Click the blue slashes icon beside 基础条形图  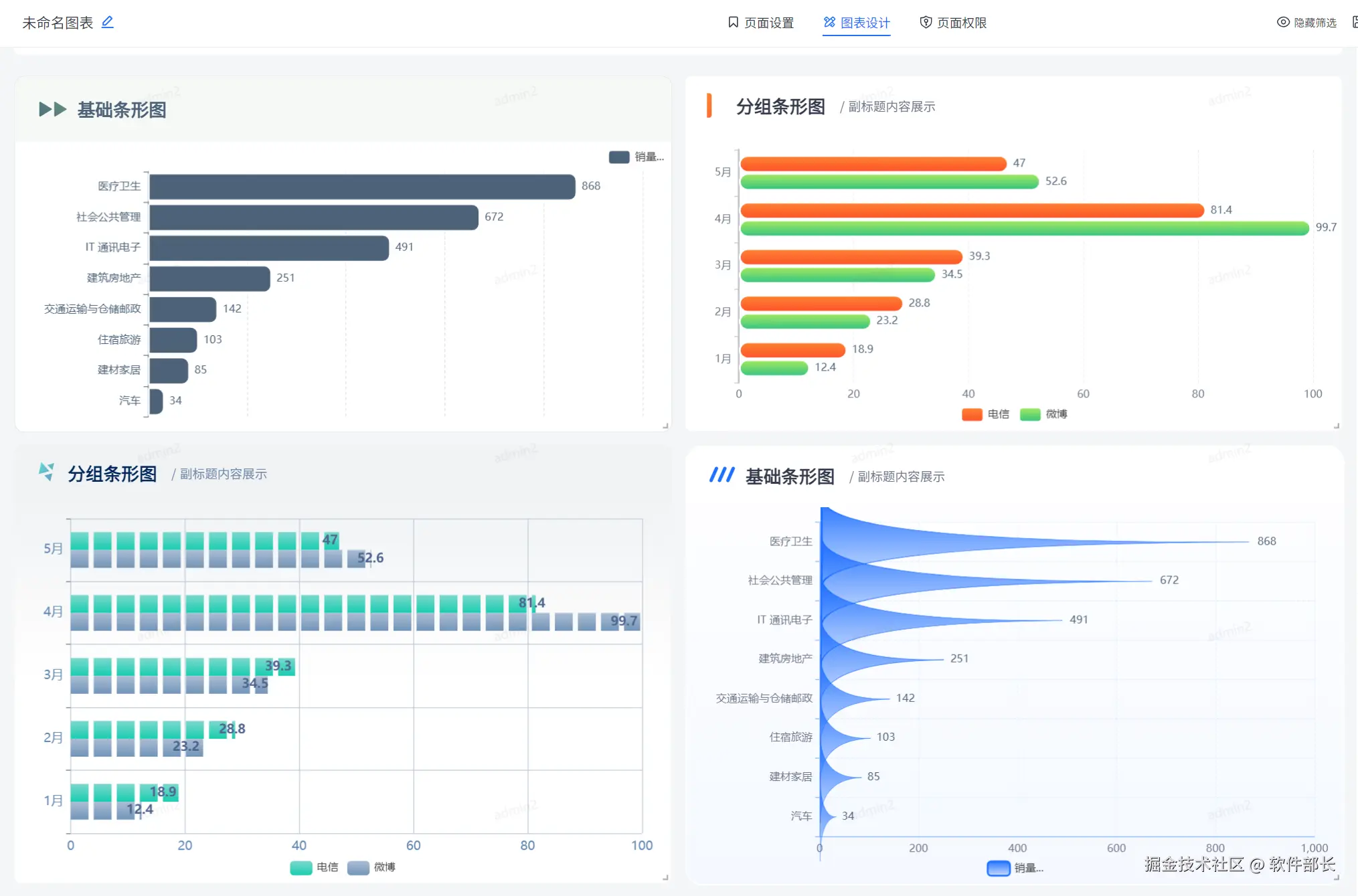(x=722, y=475)
